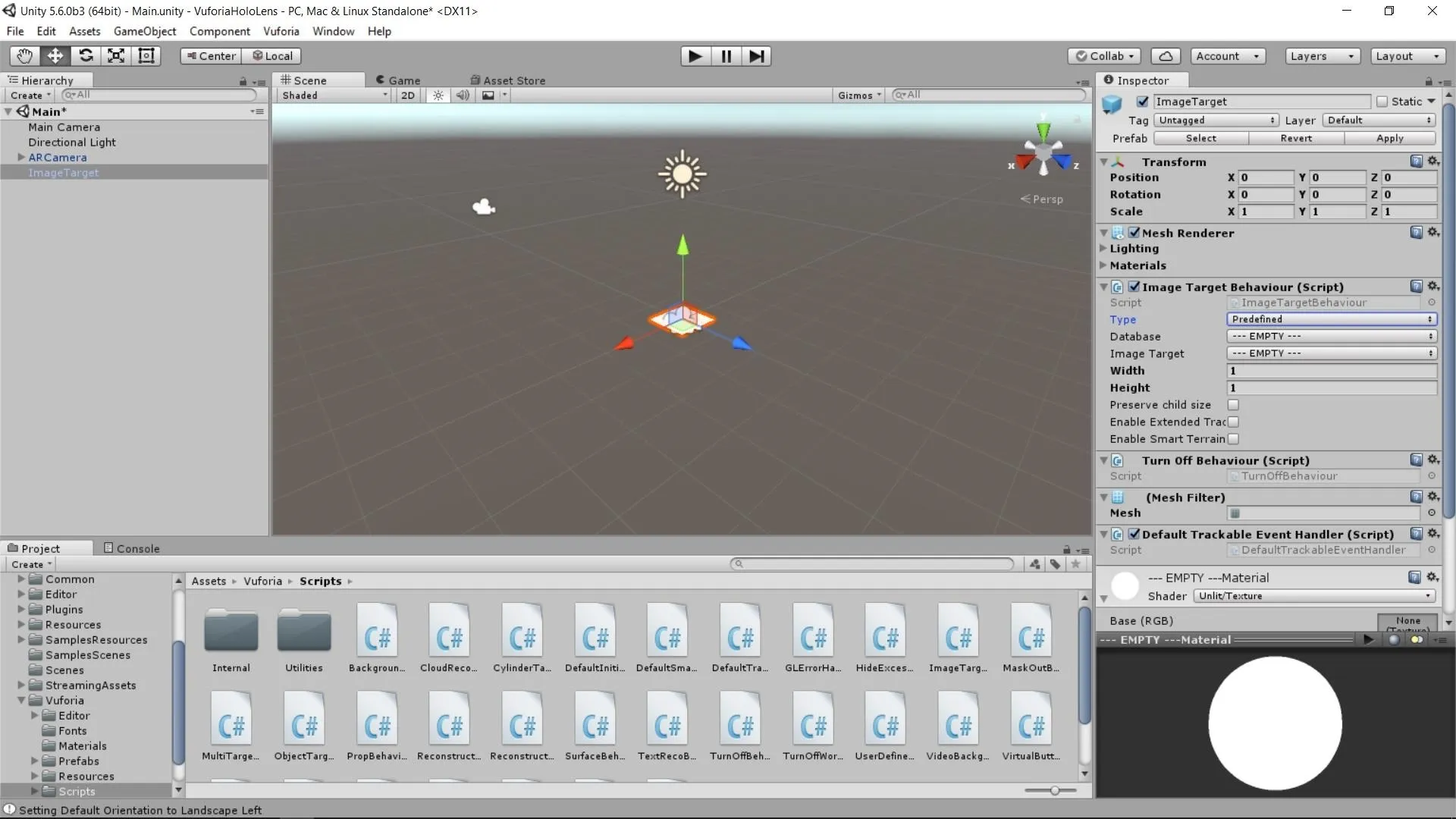Click the Step forward button

point(756,56)
